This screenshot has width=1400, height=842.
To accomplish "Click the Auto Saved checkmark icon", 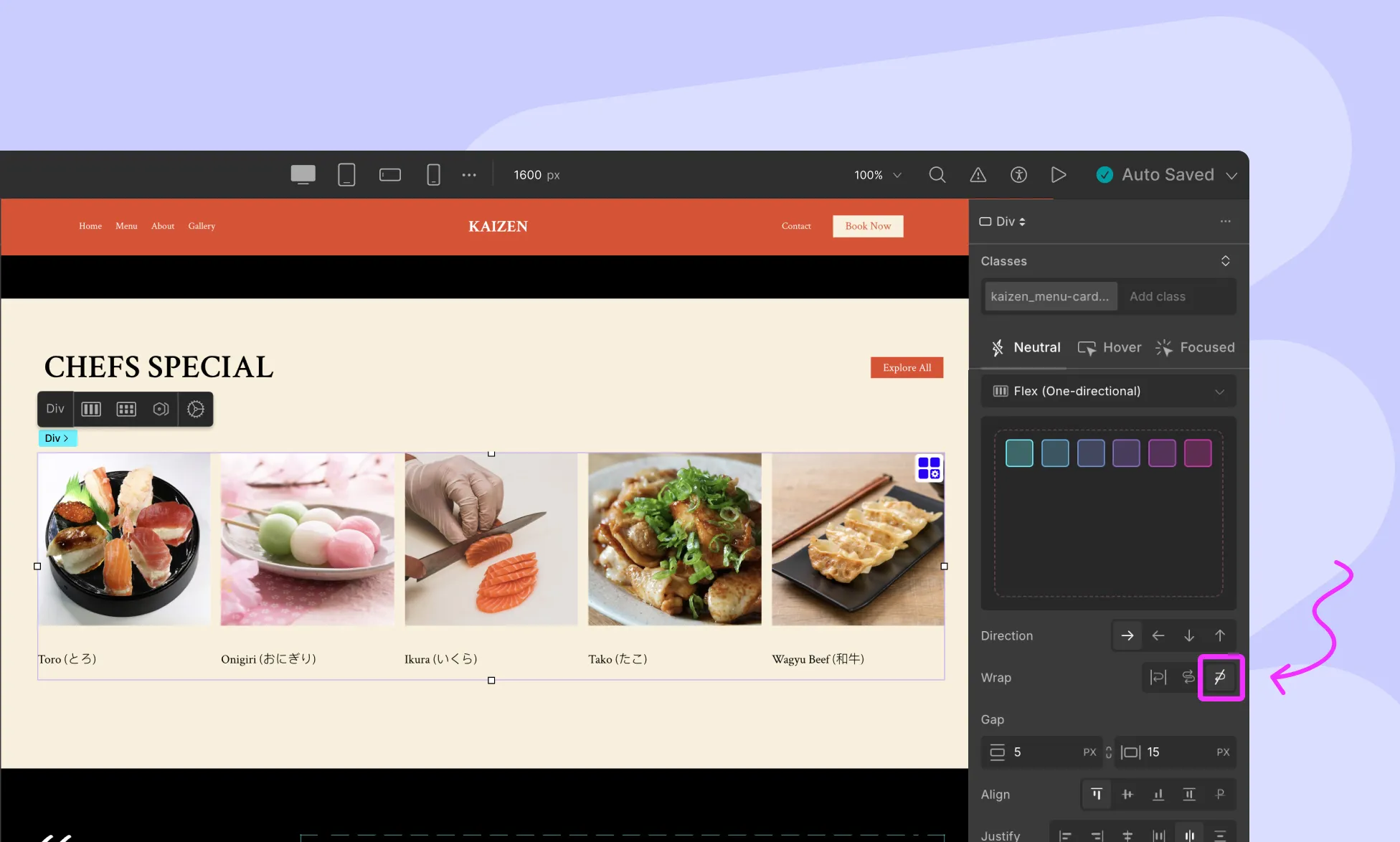I will (1105, 174).
